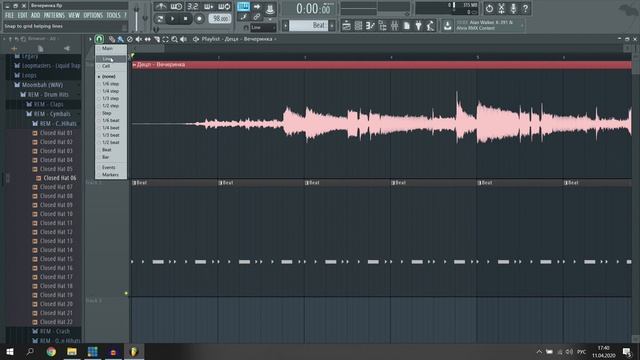The image size is (640, 360).
Task: Expand the REM - Crash folder
Action: 54,331
